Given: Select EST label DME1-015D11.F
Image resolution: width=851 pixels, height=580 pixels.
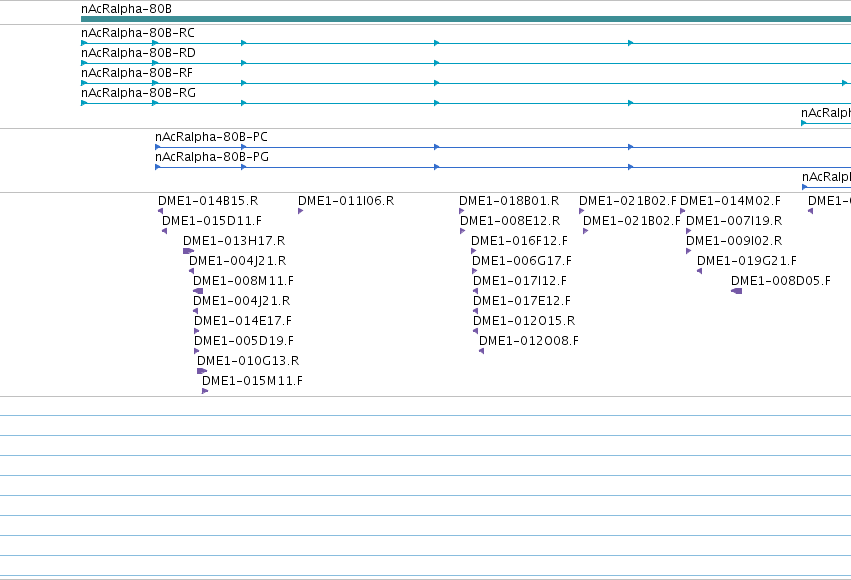Looking at the screenshot, I should point(212,221).
